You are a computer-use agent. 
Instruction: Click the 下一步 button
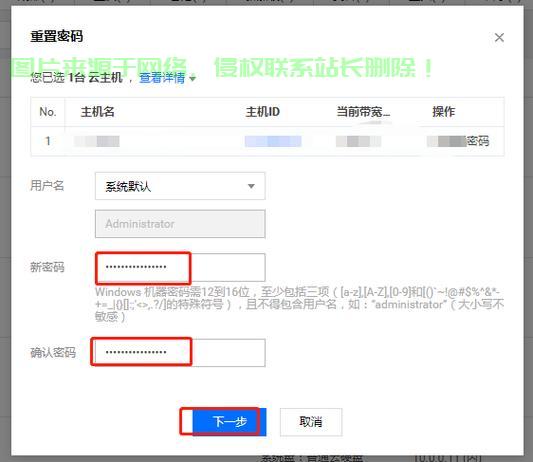229,422
